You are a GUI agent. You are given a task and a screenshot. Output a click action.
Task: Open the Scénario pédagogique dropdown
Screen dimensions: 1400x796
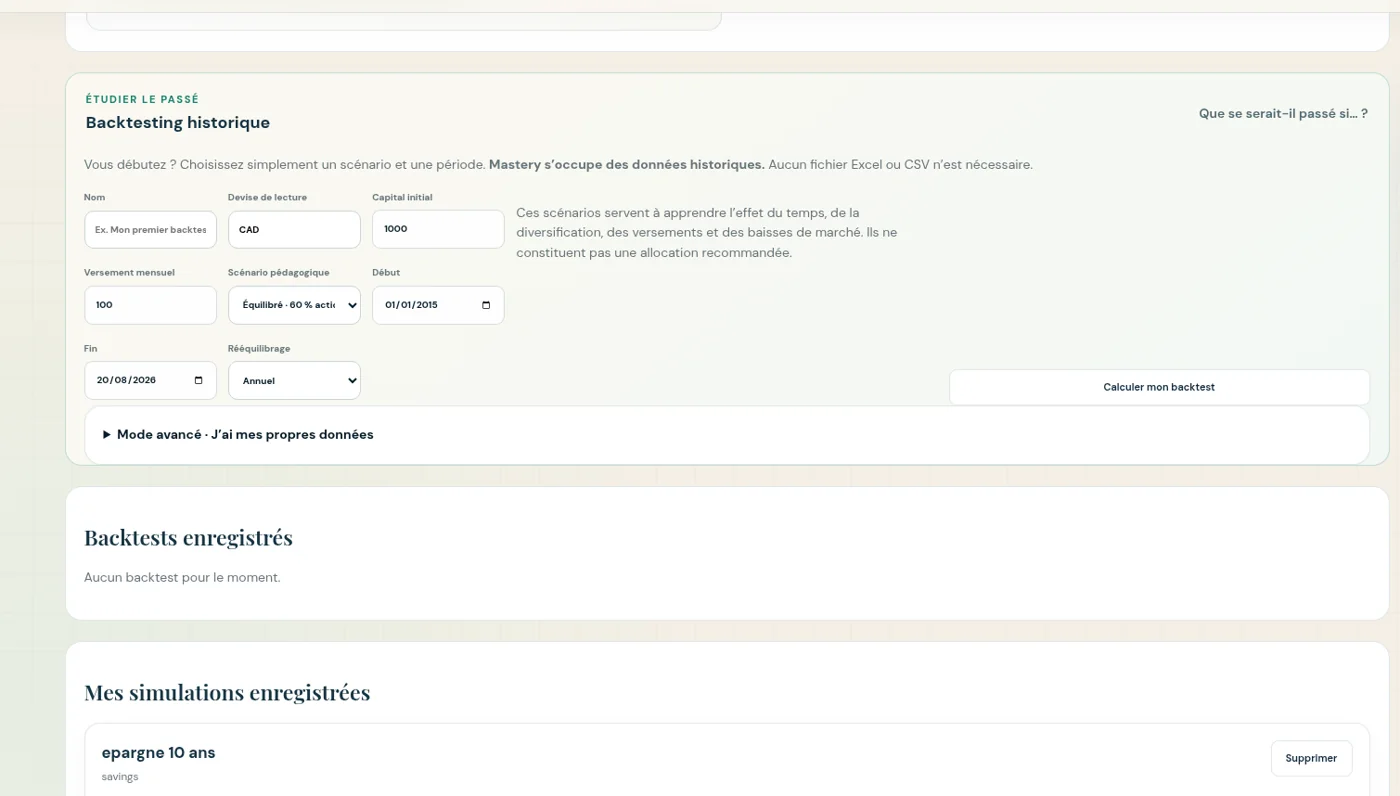294,305
